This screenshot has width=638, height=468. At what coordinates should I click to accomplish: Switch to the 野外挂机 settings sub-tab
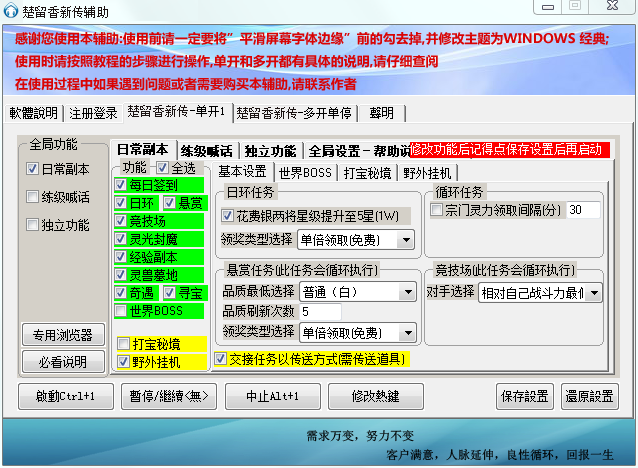click(425, 172)
